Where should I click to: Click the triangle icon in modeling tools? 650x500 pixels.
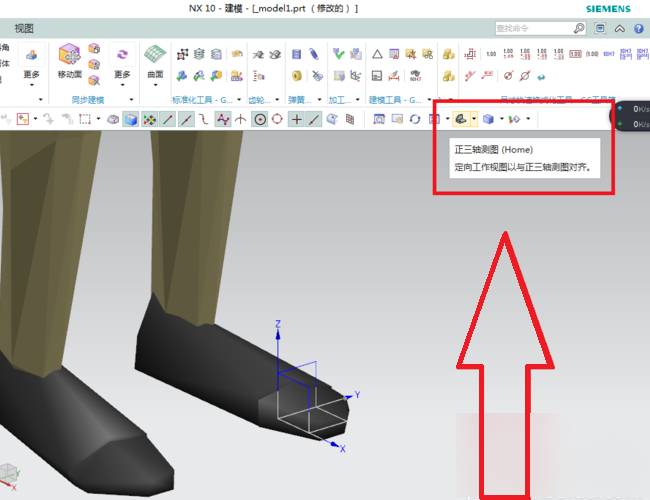(377, 54)
